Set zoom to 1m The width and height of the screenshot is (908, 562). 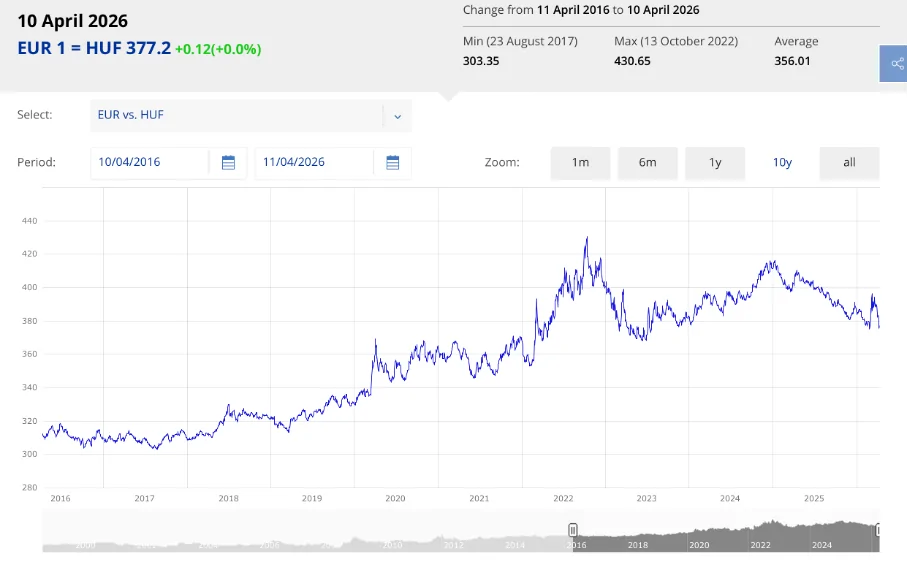[x=580, y=163]
